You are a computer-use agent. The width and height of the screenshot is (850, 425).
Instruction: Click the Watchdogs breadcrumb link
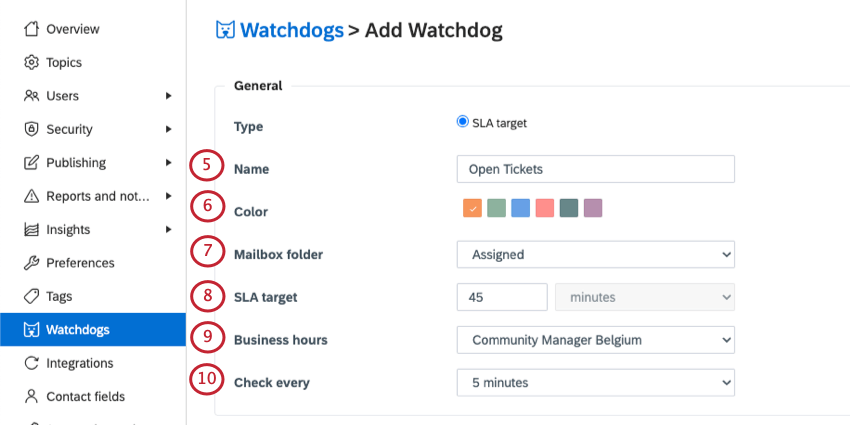[x=292, y=30]
